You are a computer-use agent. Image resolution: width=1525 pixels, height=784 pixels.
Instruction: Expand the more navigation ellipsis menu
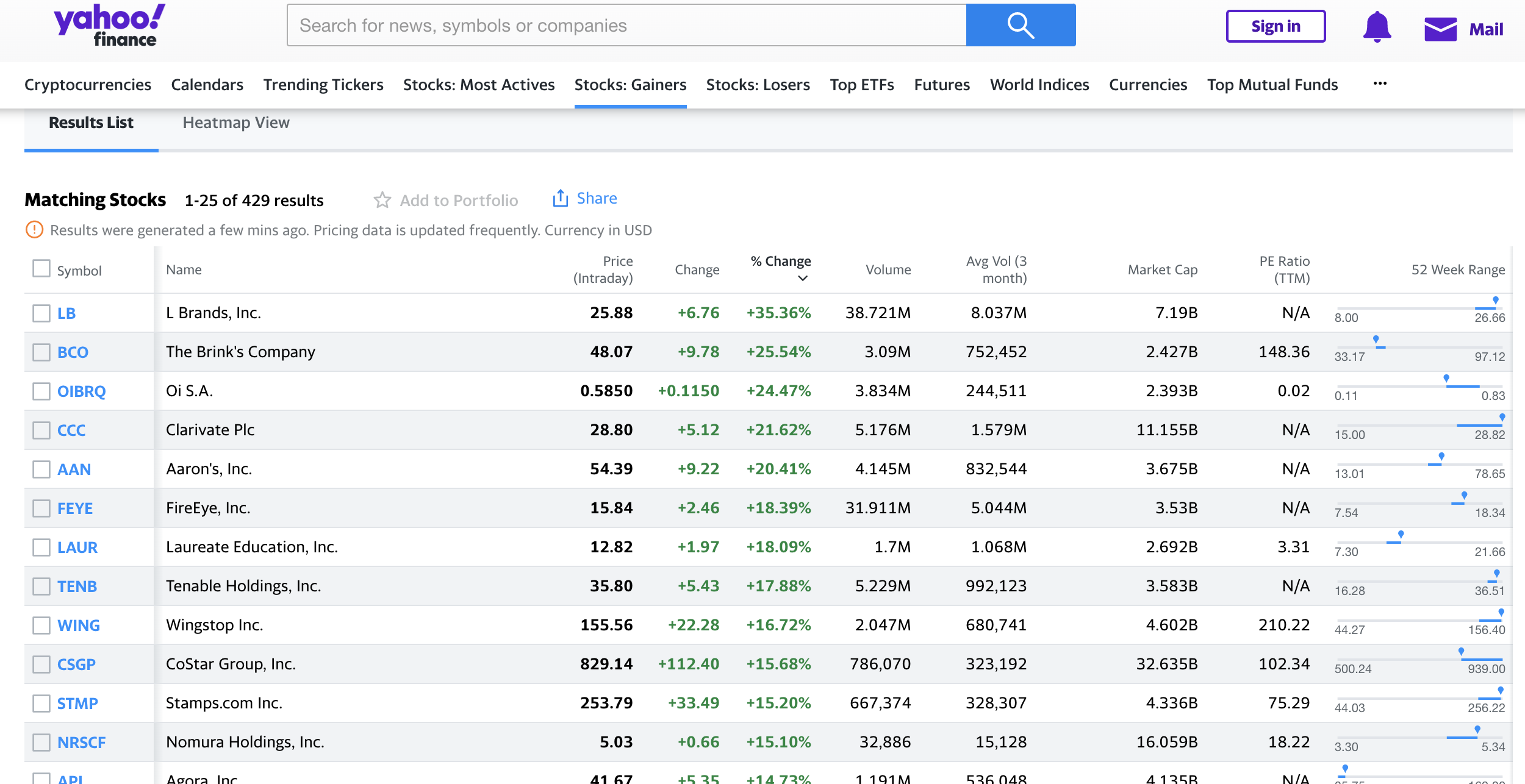pyautogui.click(x=1380, y=84)
